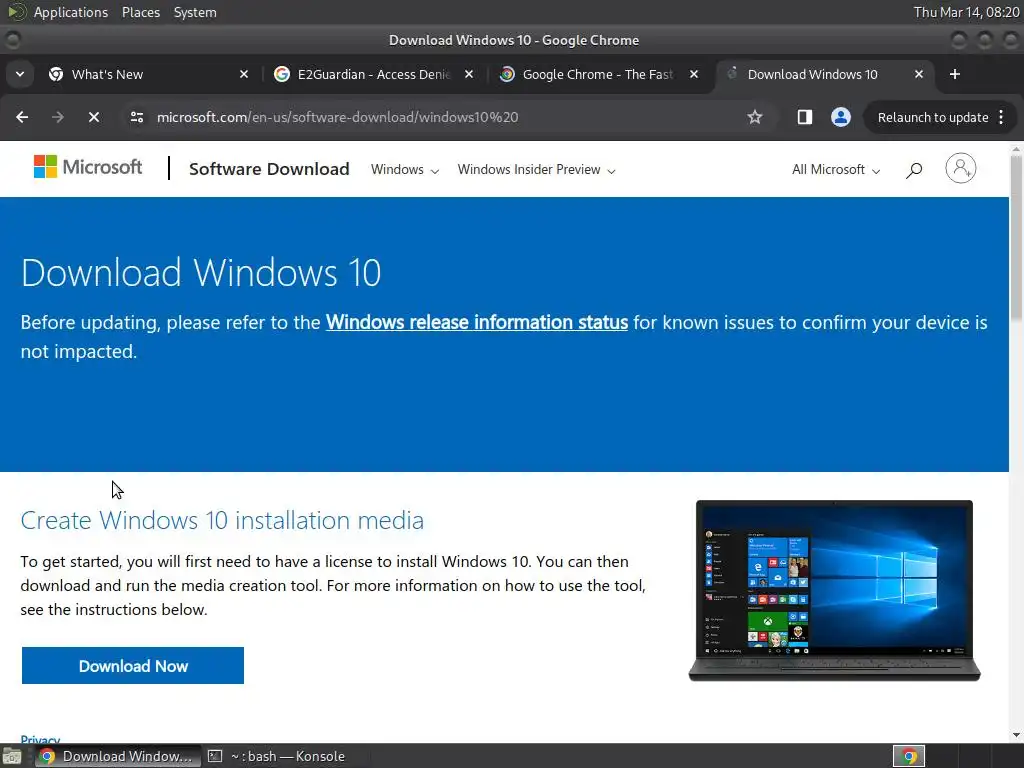Open Chrome three-dot menu

1001,117
